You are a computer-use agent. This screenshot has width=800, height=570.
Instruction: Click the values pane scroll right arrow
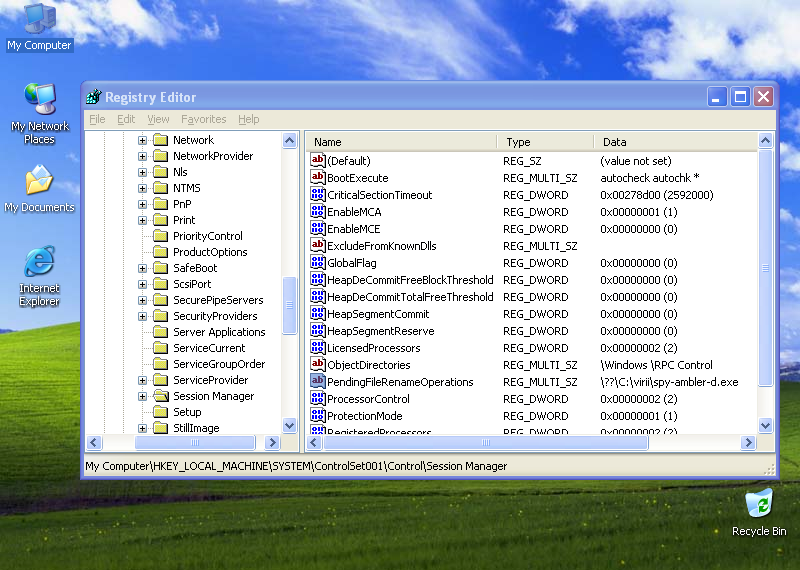point(748,442)
